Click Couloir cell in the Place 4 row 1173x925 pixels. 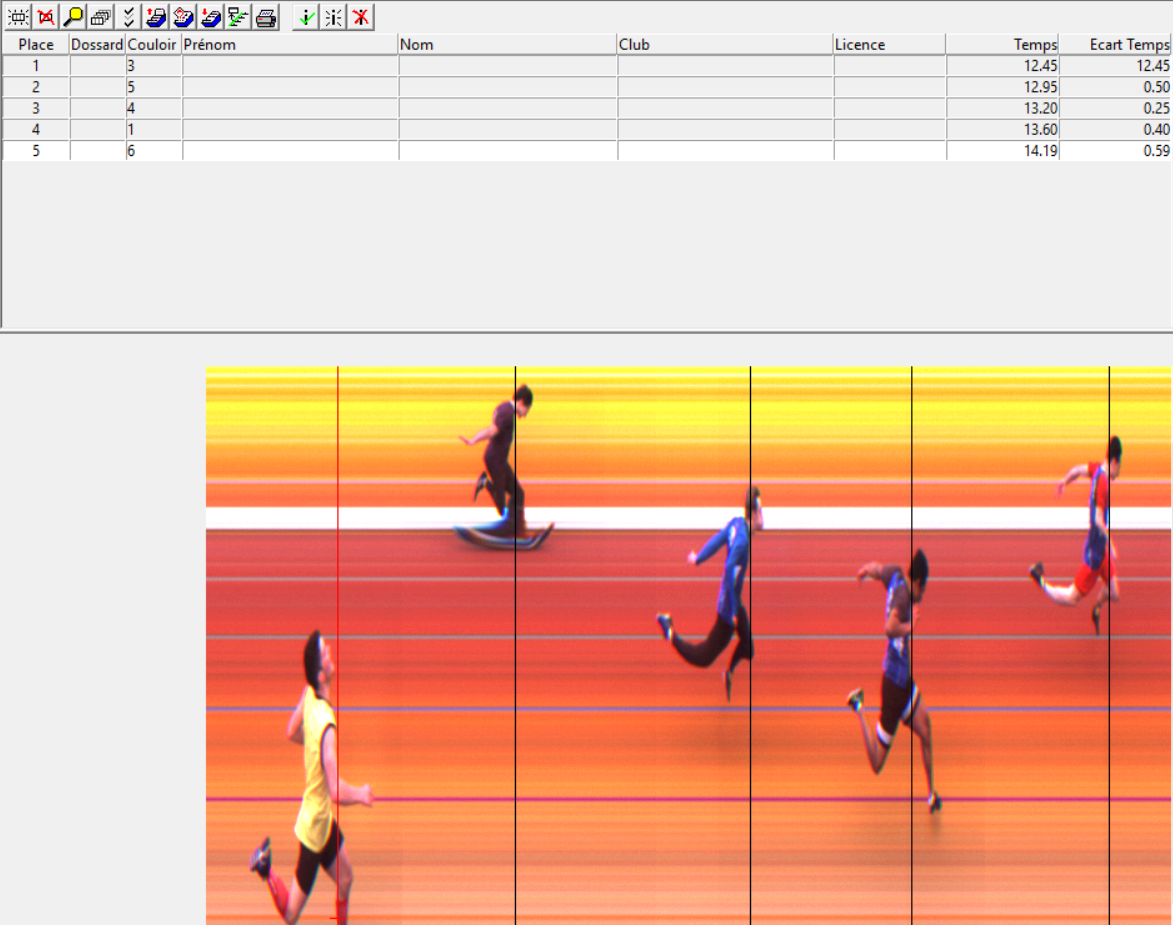click(x=154, y=129)
